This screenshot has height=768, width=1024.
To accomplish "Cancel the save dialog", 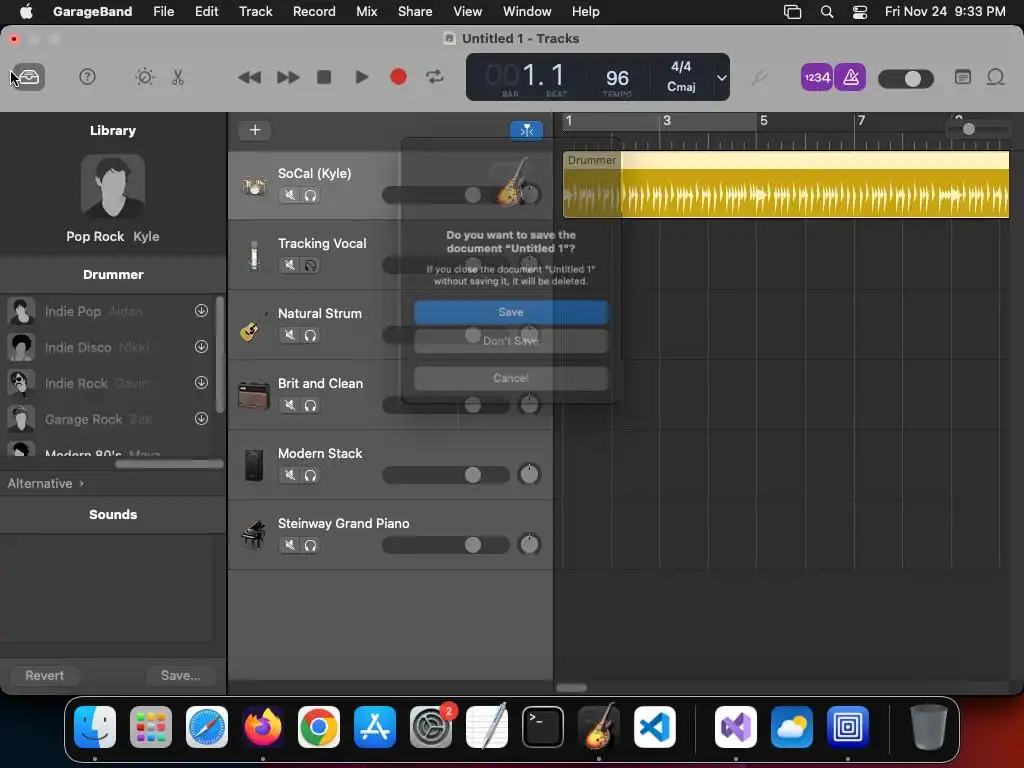I will coord(511,378).
